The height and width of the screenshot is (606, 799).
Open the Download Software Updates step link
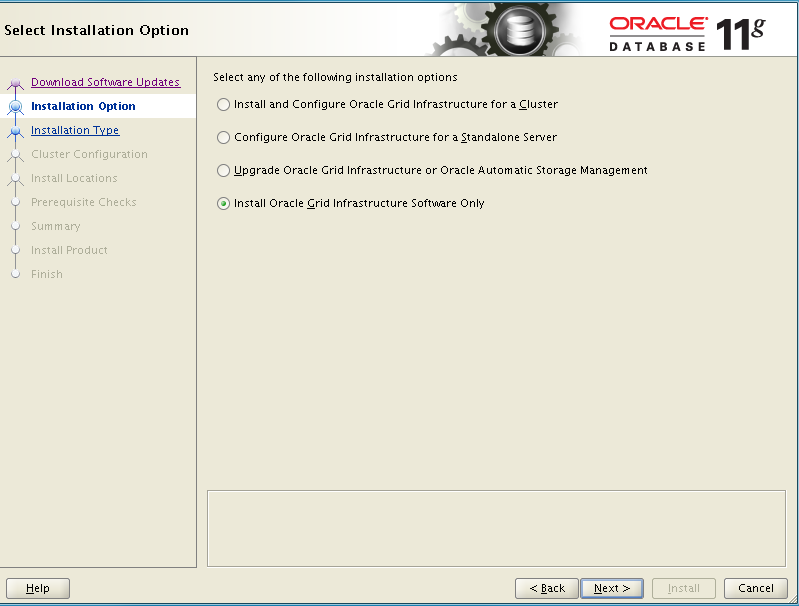(x=105, y=82)
